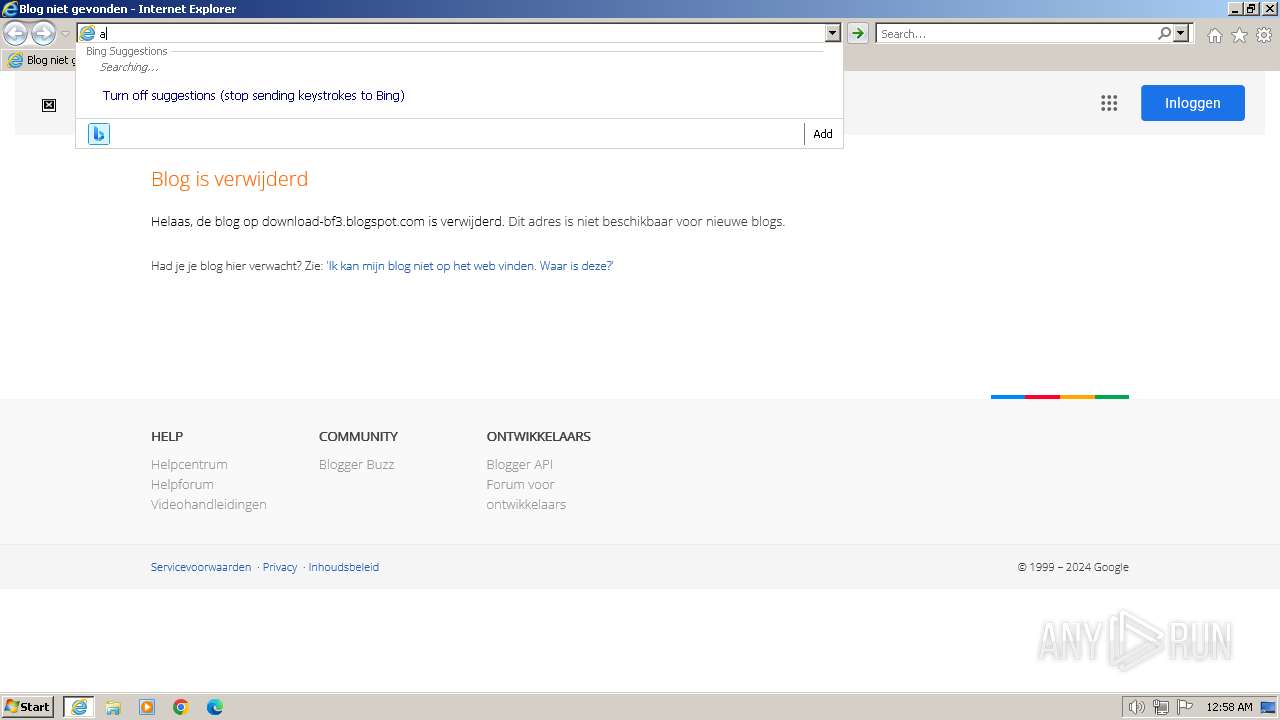
Task: Click the volume speaker tray icon
Action: pyautogui.click(x=1137, y=707)
